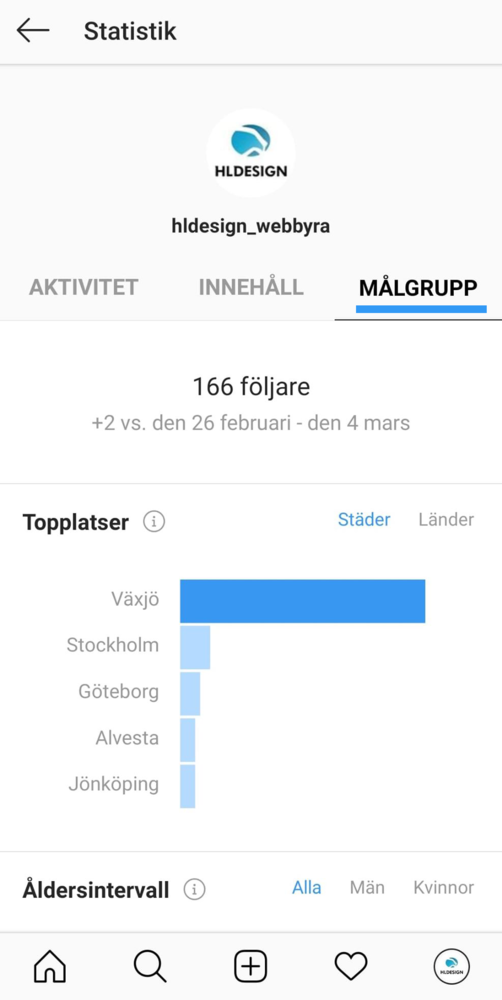Viewport: 502px width, 1000px height.
Task: Open the activity heart icon
Action: click(351, 966)
